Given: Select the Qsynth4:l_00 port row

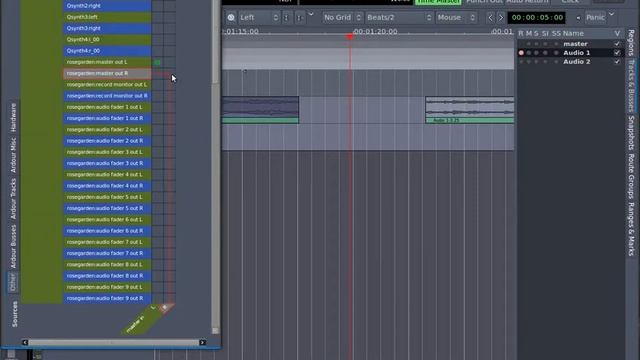Looking at the screenshot, I should [x=107, y=40].
